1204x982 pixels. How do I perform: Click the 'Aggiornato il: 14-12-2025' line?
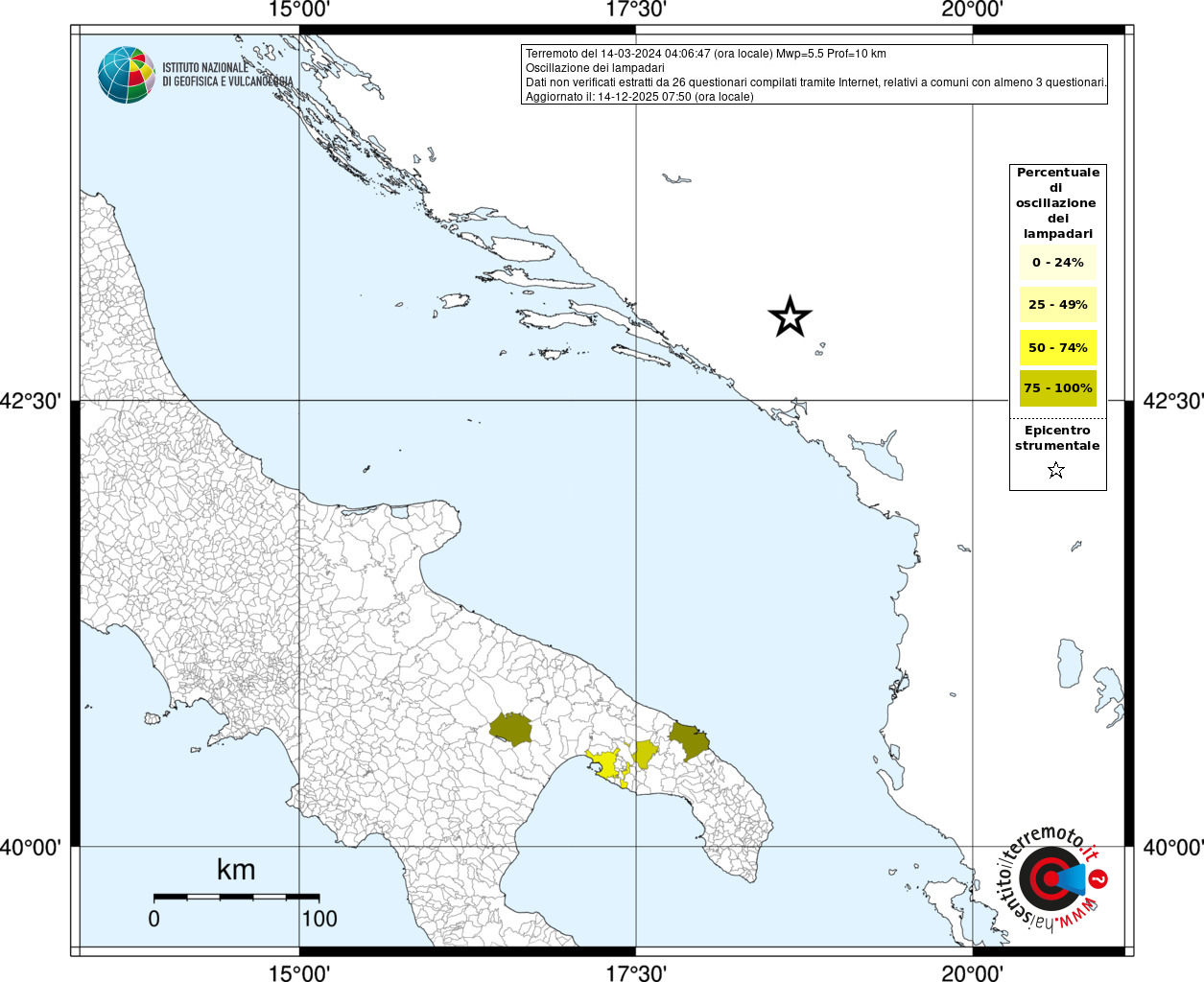639,97
